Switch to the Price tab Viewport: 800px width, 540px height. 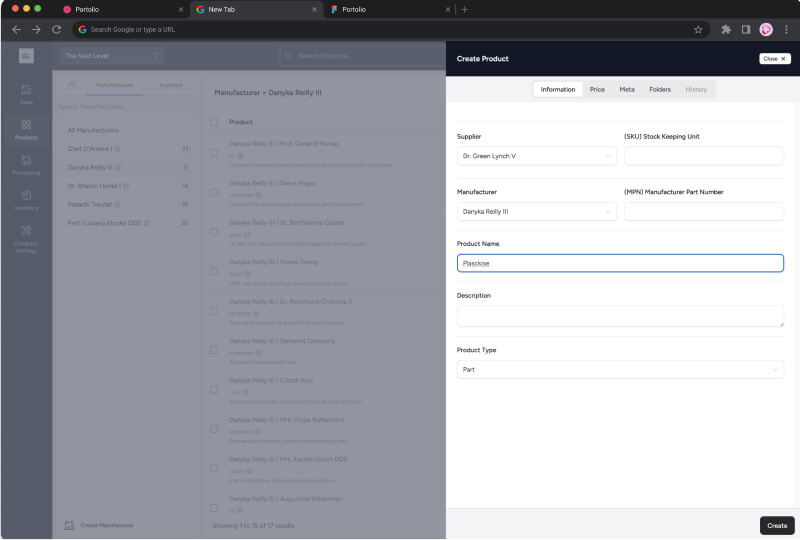(597, 90)
